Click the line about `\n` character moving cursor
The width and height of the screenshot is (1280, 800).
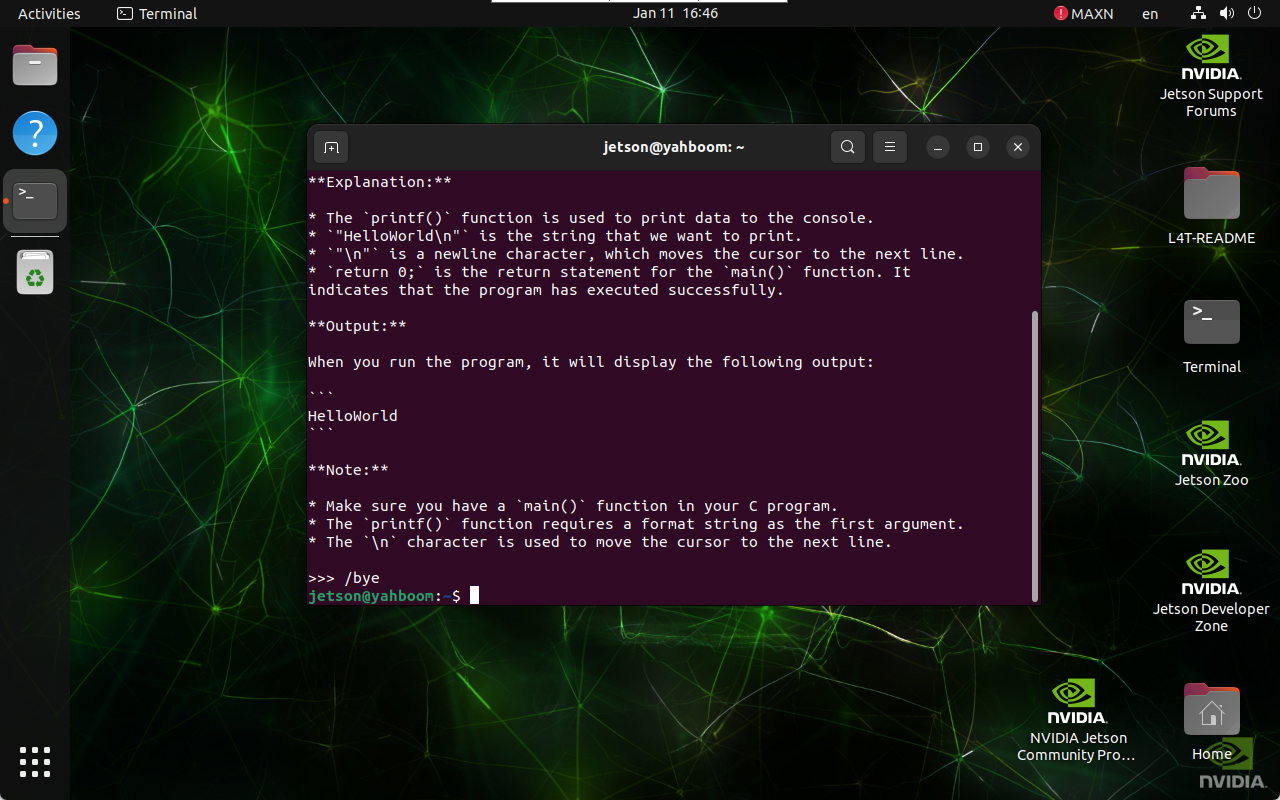click(x=600, y=542)
